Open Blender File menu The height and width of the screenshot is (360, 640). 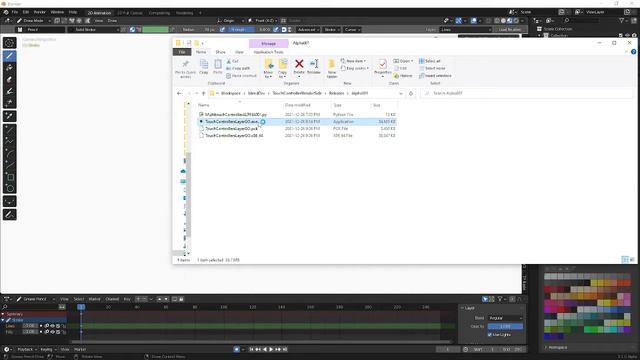click(x=15, y=12)
